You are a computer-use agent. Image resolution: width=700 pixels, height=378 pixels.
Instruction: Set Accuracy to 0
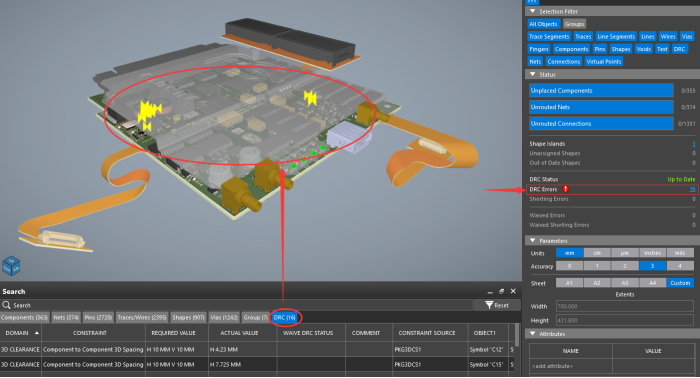pyautogui.click(x=569, y=266)
